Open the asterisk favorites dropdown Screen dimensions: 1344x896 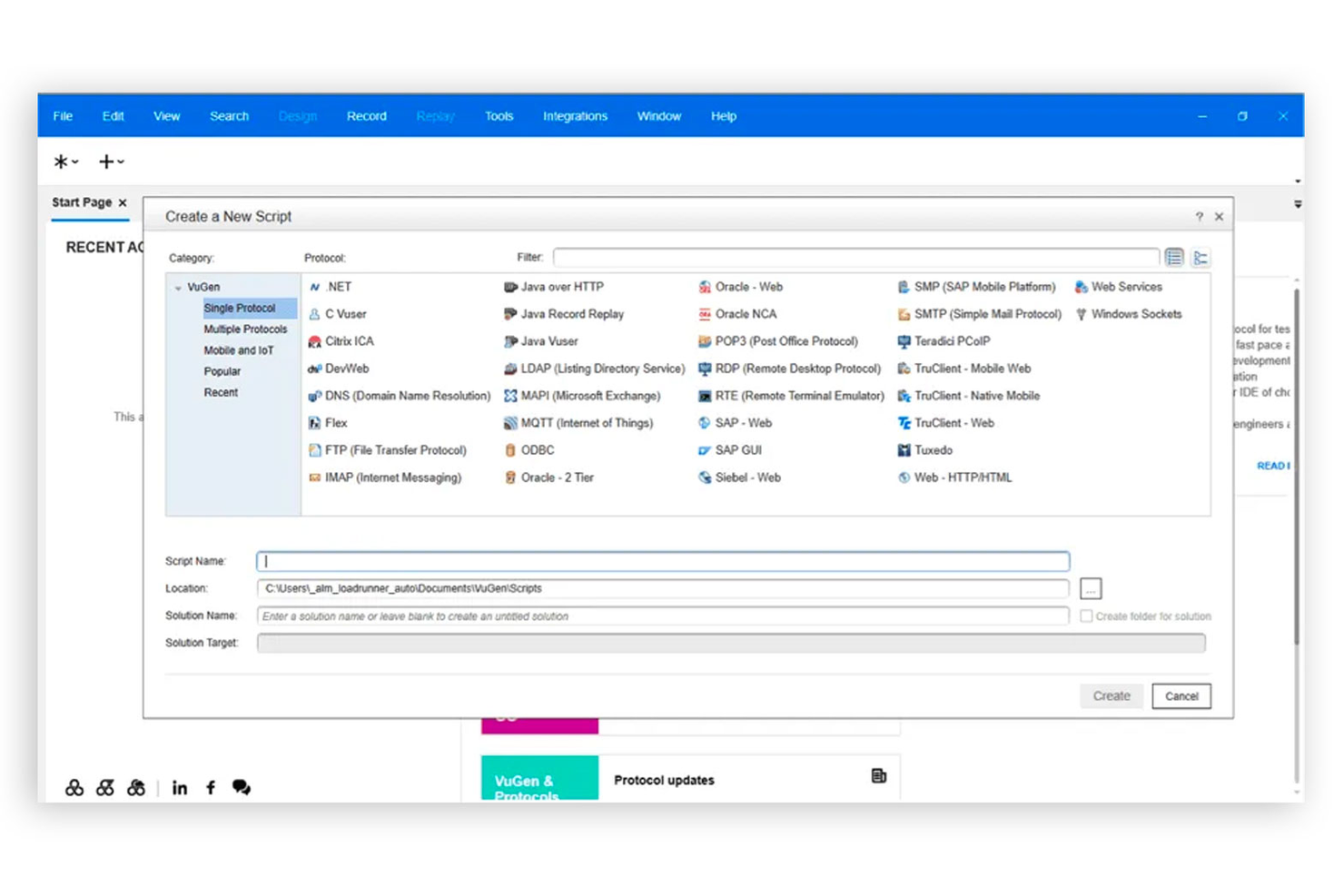(64, 161)
